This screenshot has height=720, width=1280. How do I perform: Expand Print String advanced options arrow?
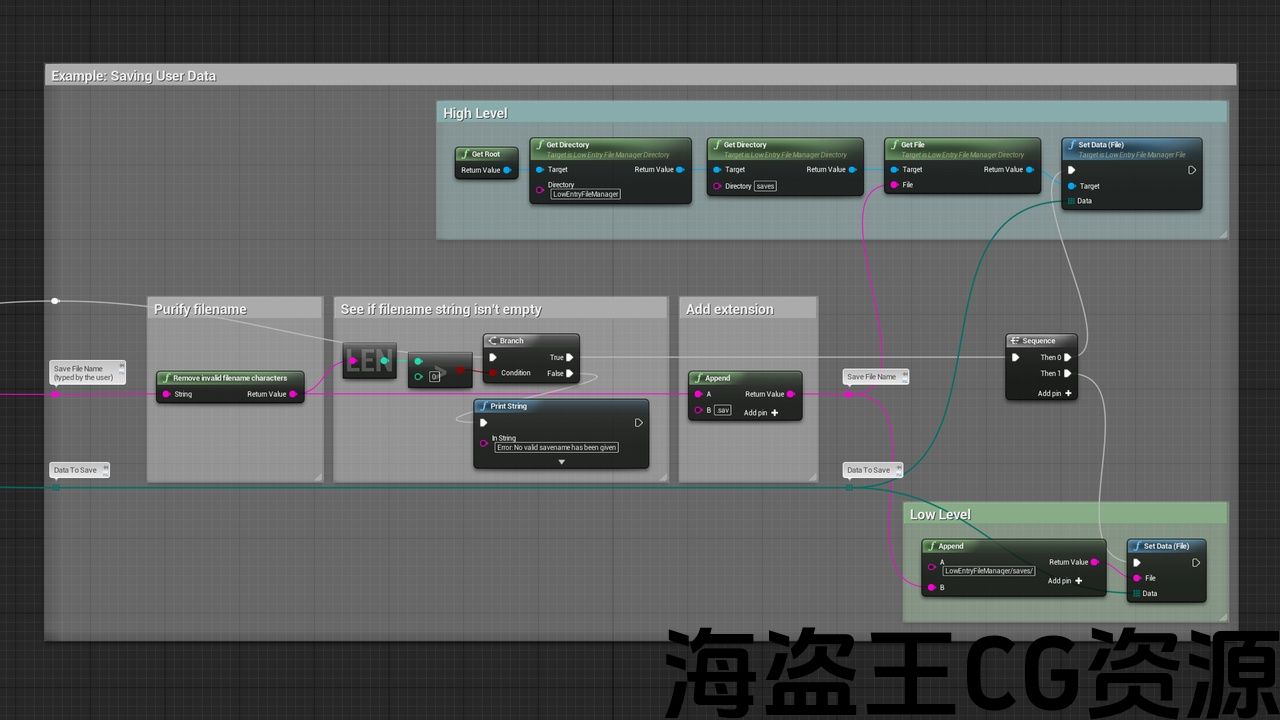pyautogui.click(x=561, y=462)
